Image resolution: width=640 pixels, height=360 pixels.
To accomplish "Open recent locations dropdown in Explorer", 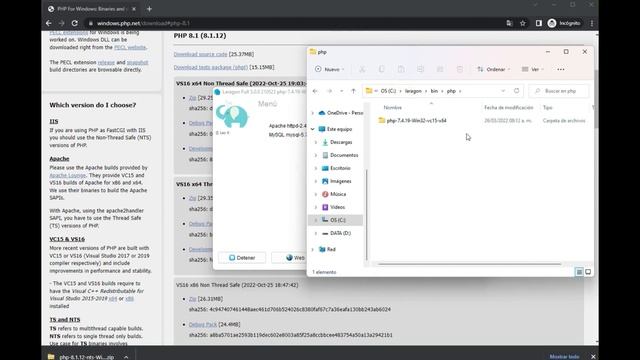I will click(342, 91).
